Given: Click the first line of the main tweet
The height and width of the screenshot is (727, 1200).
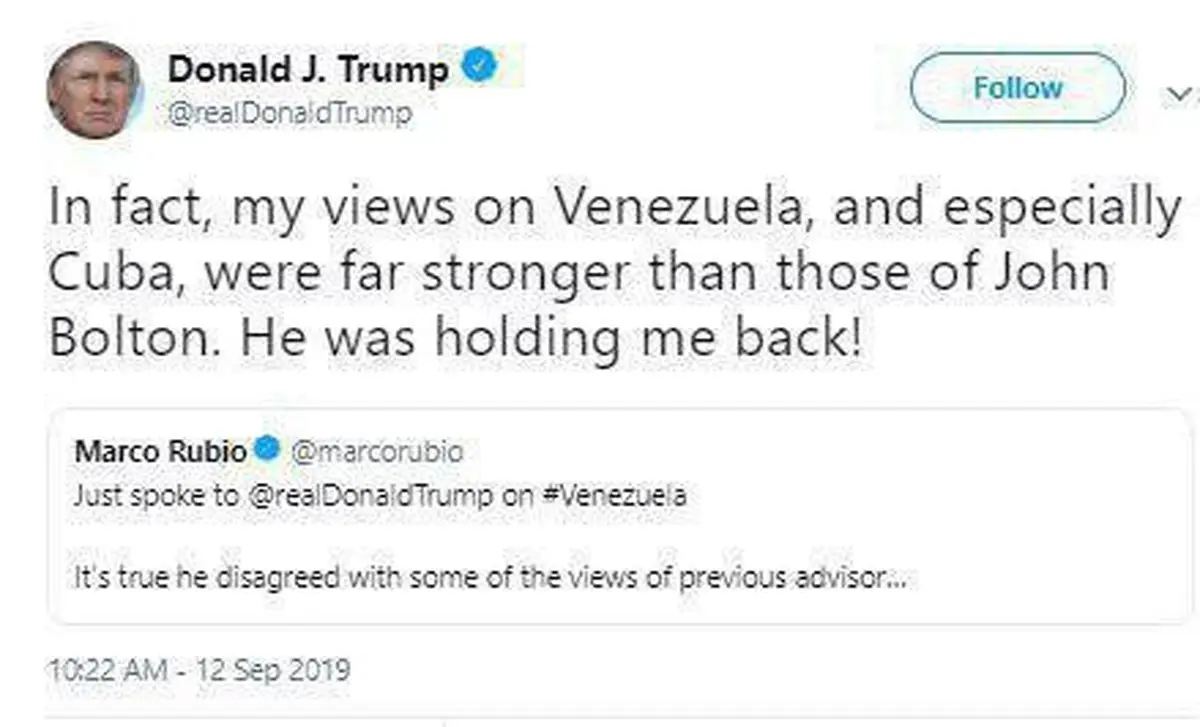Looking at the screenshot, I should click(x=614, y=208).
